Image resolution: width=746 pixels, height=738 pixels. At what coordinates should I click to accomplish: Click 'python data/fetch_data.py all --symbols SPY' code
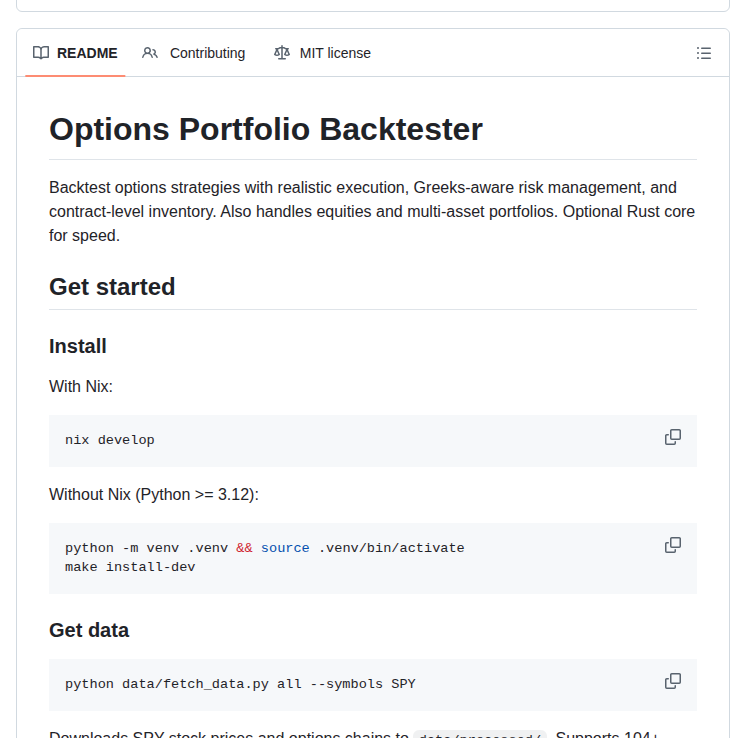click(x=240, y=684)
